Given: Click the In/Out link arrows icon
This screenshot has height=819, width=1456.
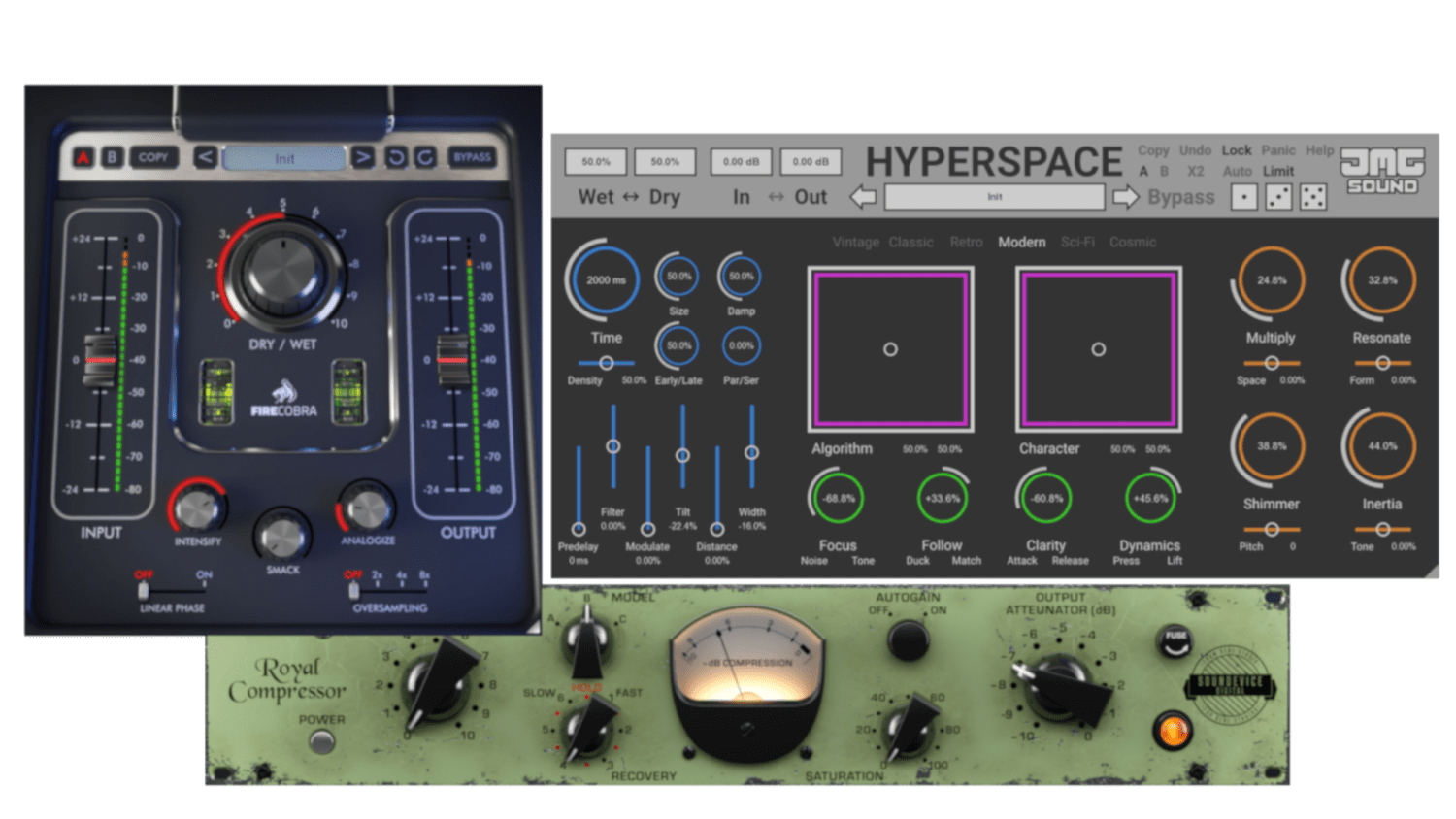Looking at the screenshot, I should [776, 197].
